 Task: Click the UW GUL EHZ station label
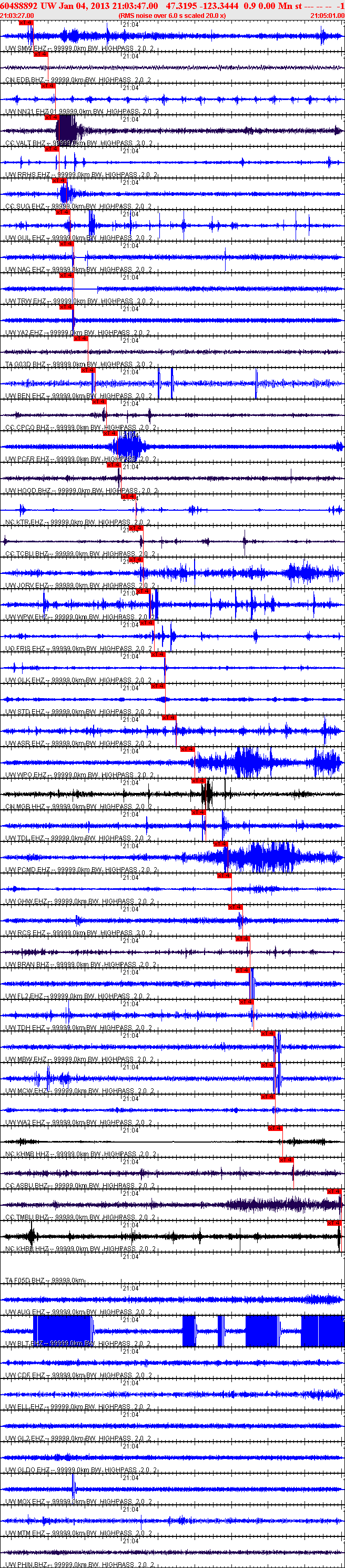25,238
